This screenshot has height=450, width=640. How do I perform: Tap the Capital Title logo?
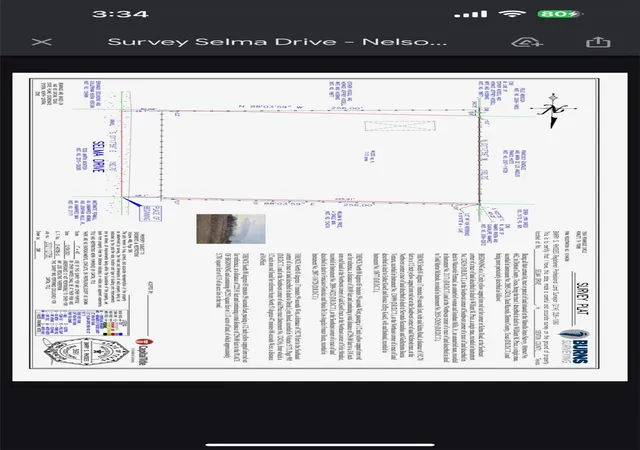click(141, 351)
